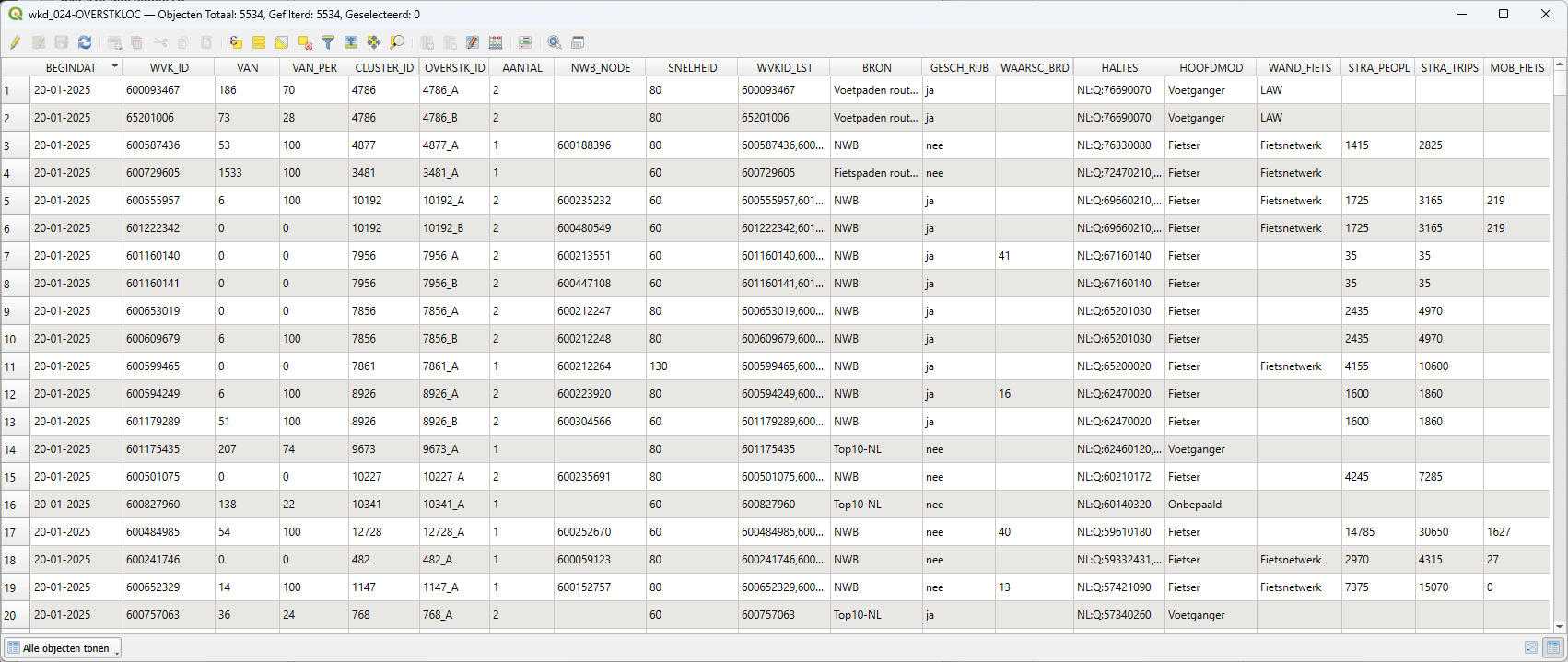Sort by the OVERSTK_ID column header
The height and width of the screenshot is (662, 1568).
454,67
